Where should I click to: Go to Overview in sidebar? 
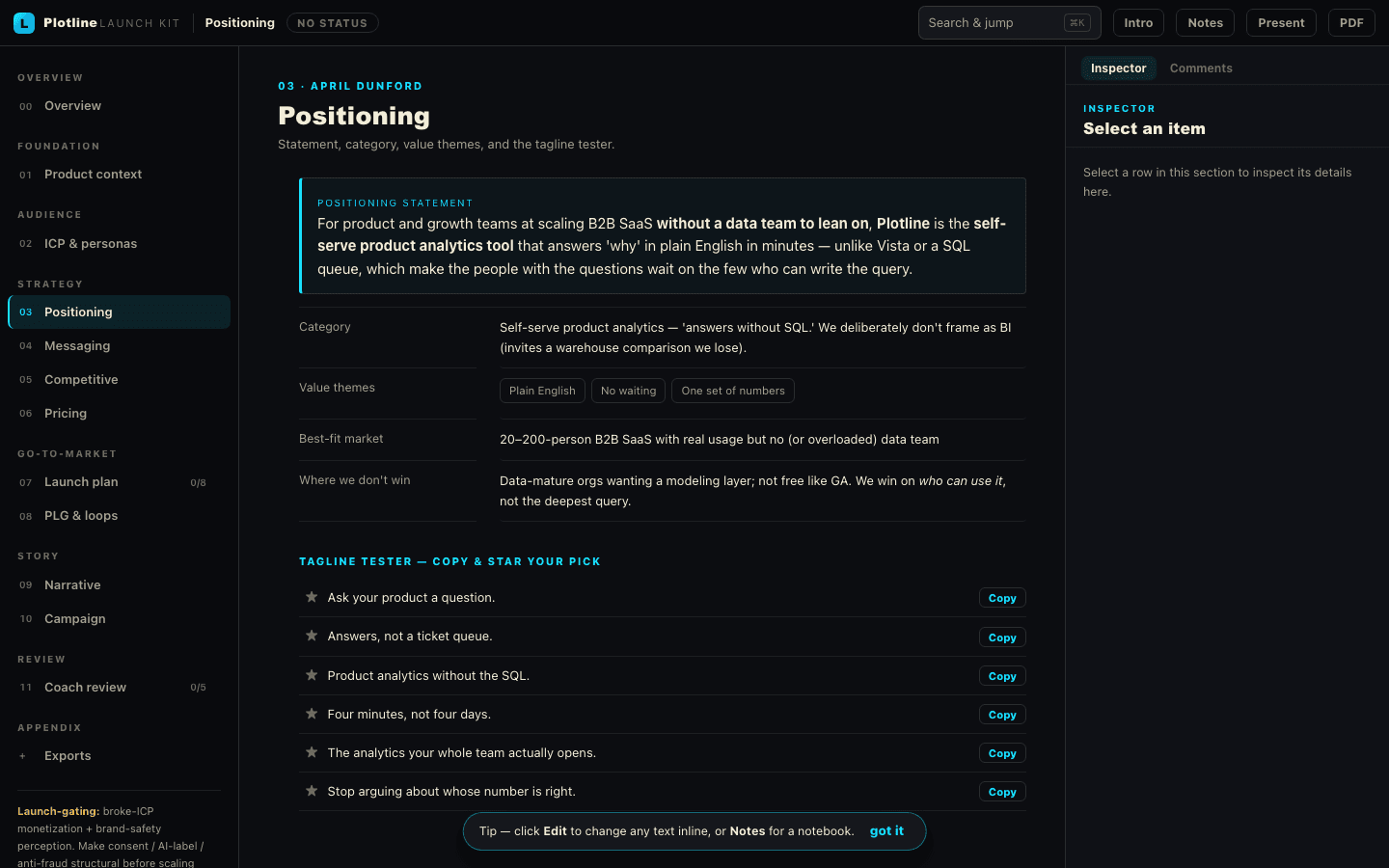tap(119, 106)
